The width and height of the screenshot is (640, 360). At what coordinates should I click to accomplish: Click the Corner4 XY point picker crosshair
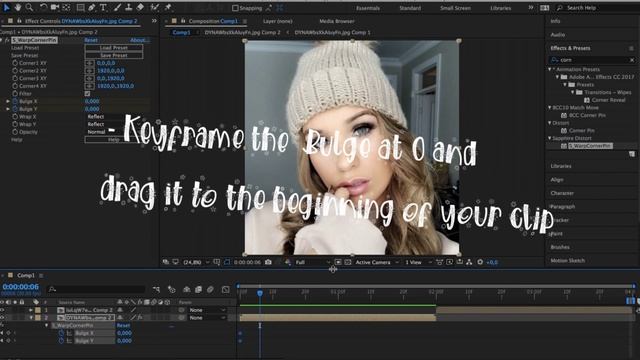pos(90,86)
